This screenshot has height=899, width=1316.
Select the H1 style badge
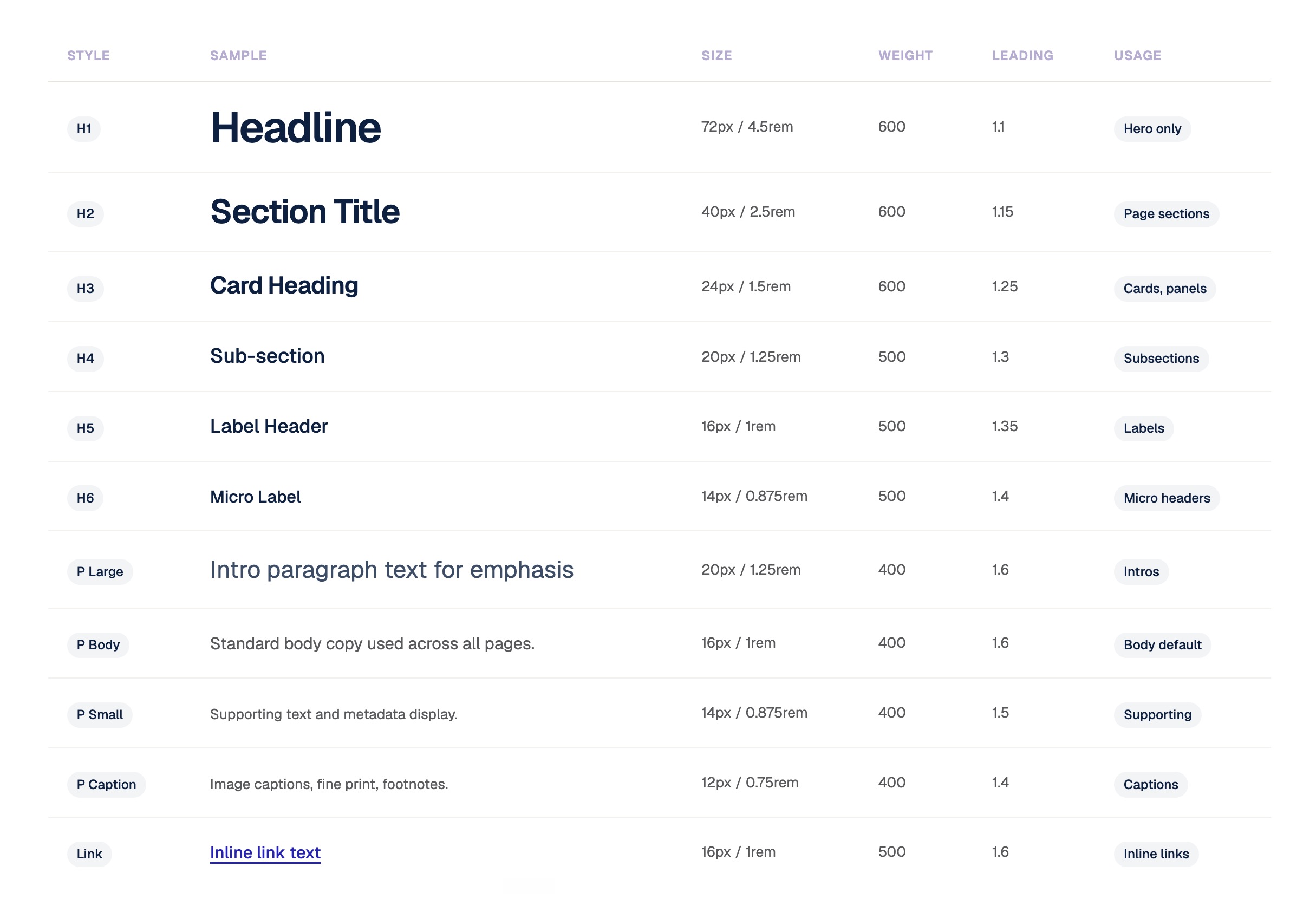point(84,129)
